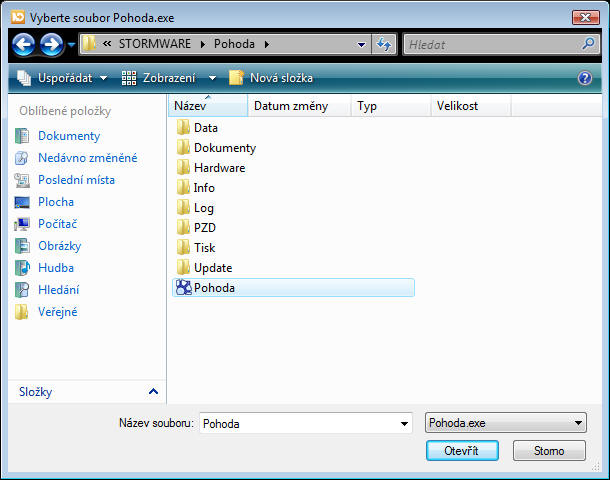This screenshot has width=610, height=480.
Task: Click the folder icon in address bar
Action: coord(89,44)
